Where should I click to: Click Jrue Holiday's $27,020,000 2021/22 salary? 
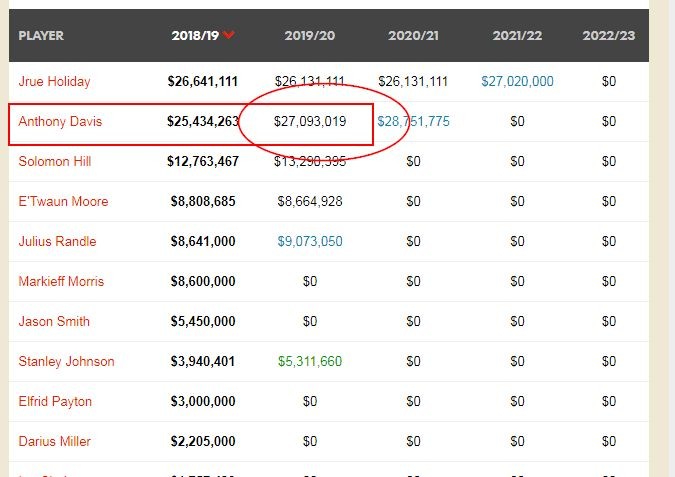[x=517, y=81]
